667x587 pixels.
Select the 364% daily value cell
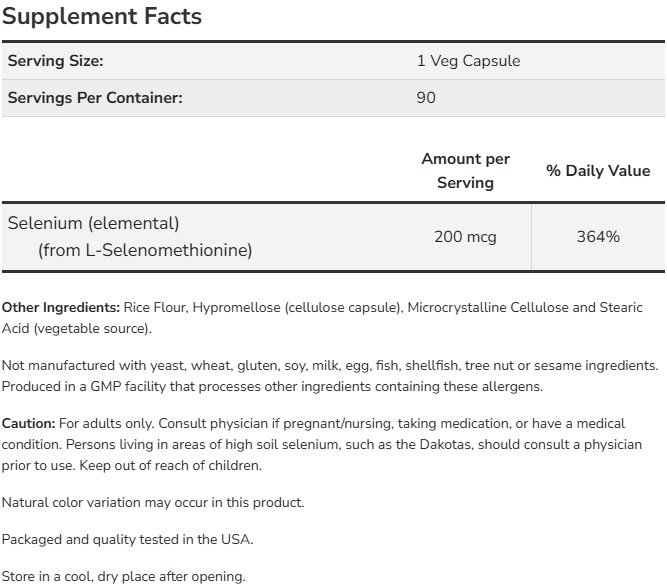click(x=598, y=237)
